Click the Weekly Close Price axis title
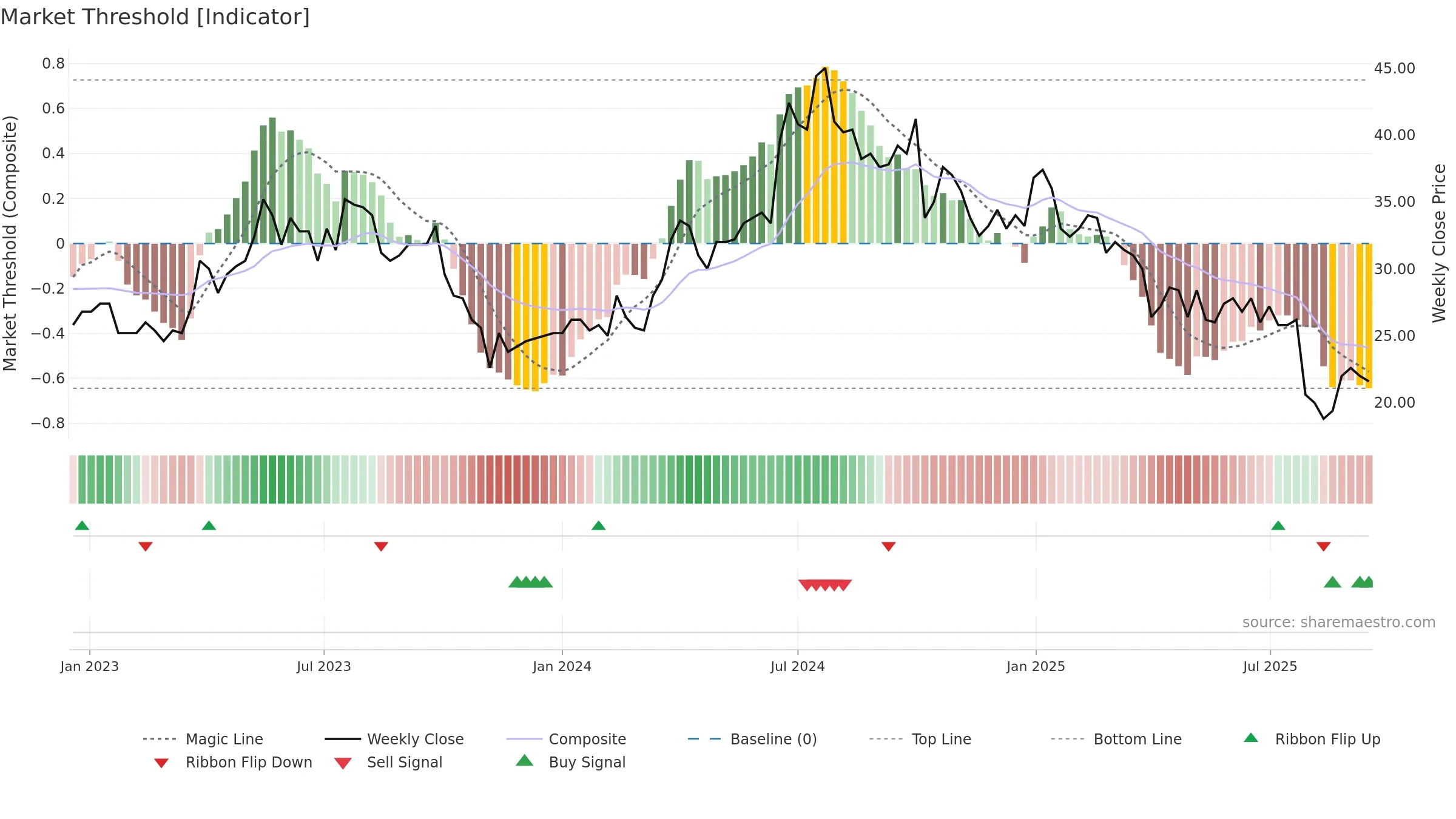This screenshot has width=1456, height=819. pos(1439,243)
